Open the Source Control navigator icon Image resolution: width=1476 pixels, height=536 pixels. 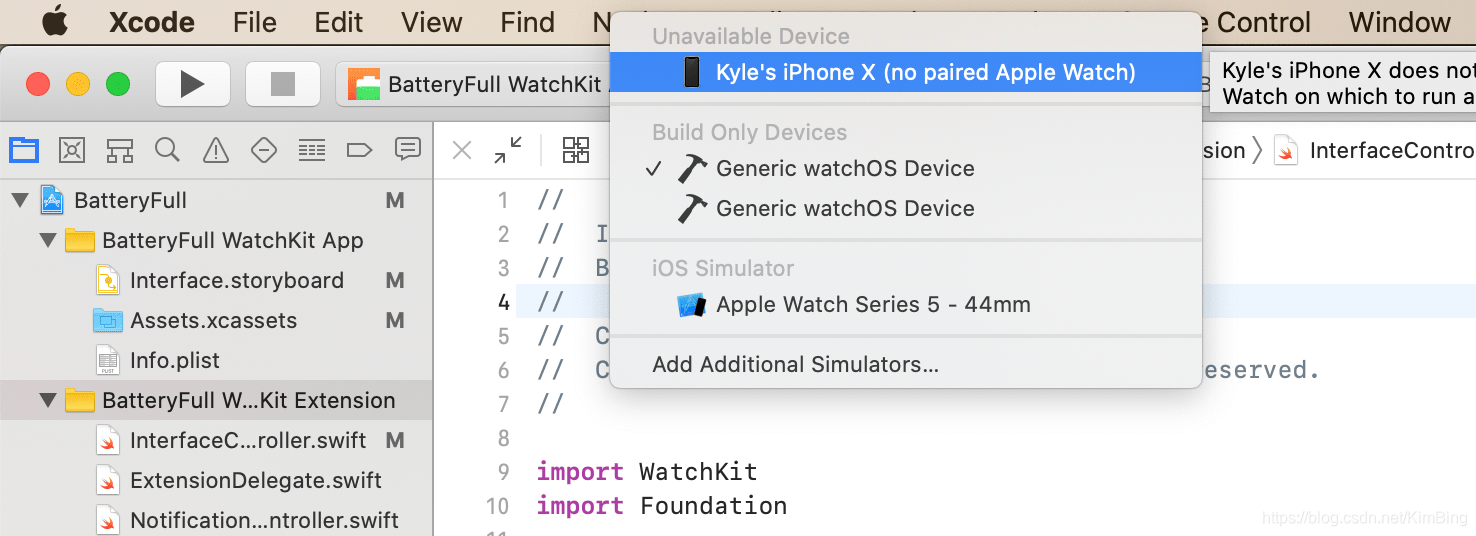pyautogui.click(x=72, y=151)
